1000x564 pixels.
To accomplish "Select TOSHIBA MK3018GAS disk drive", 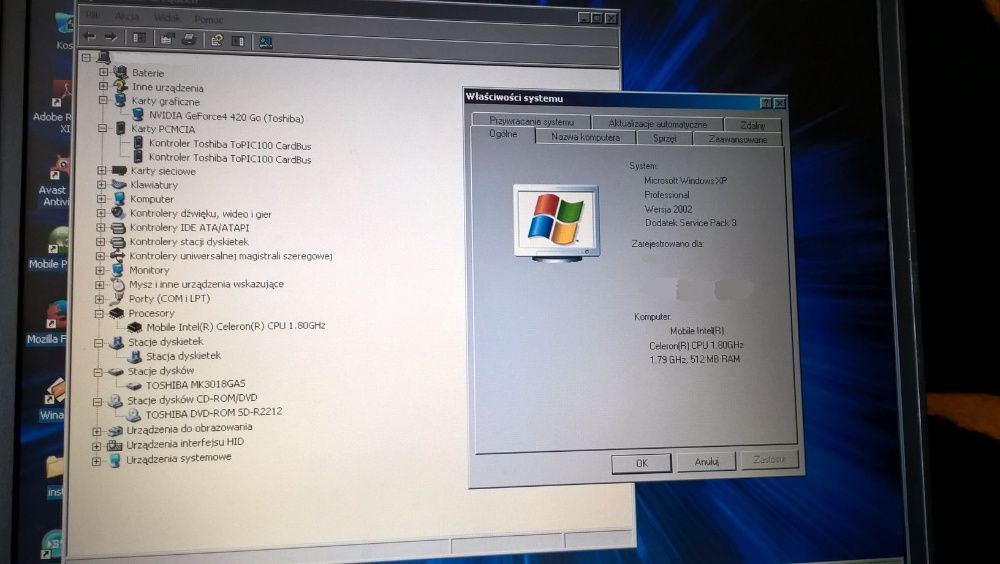I will pos(196,385).
